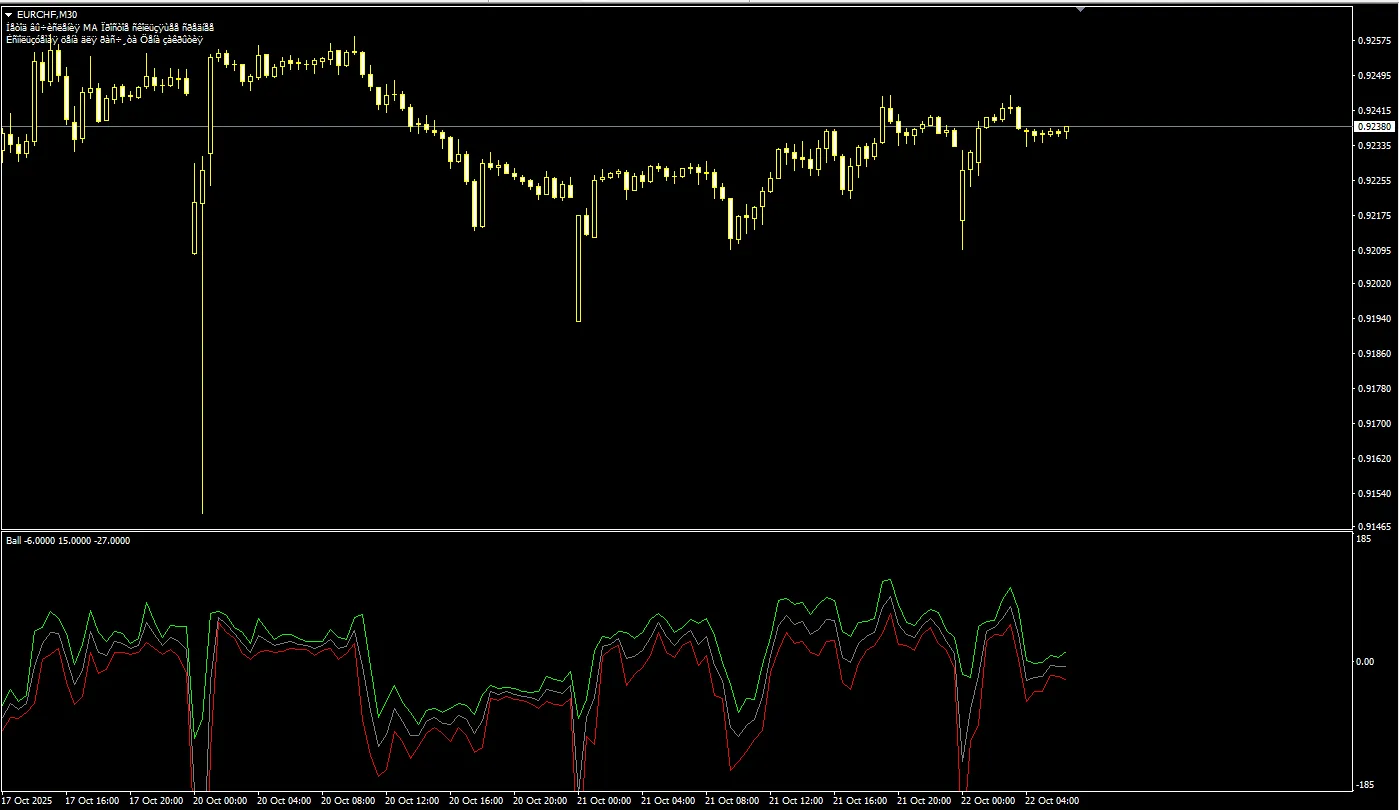The image size is (1399, 810).
Task: Click the 21 Oct 12:00 time label
Action: (797, 801)
